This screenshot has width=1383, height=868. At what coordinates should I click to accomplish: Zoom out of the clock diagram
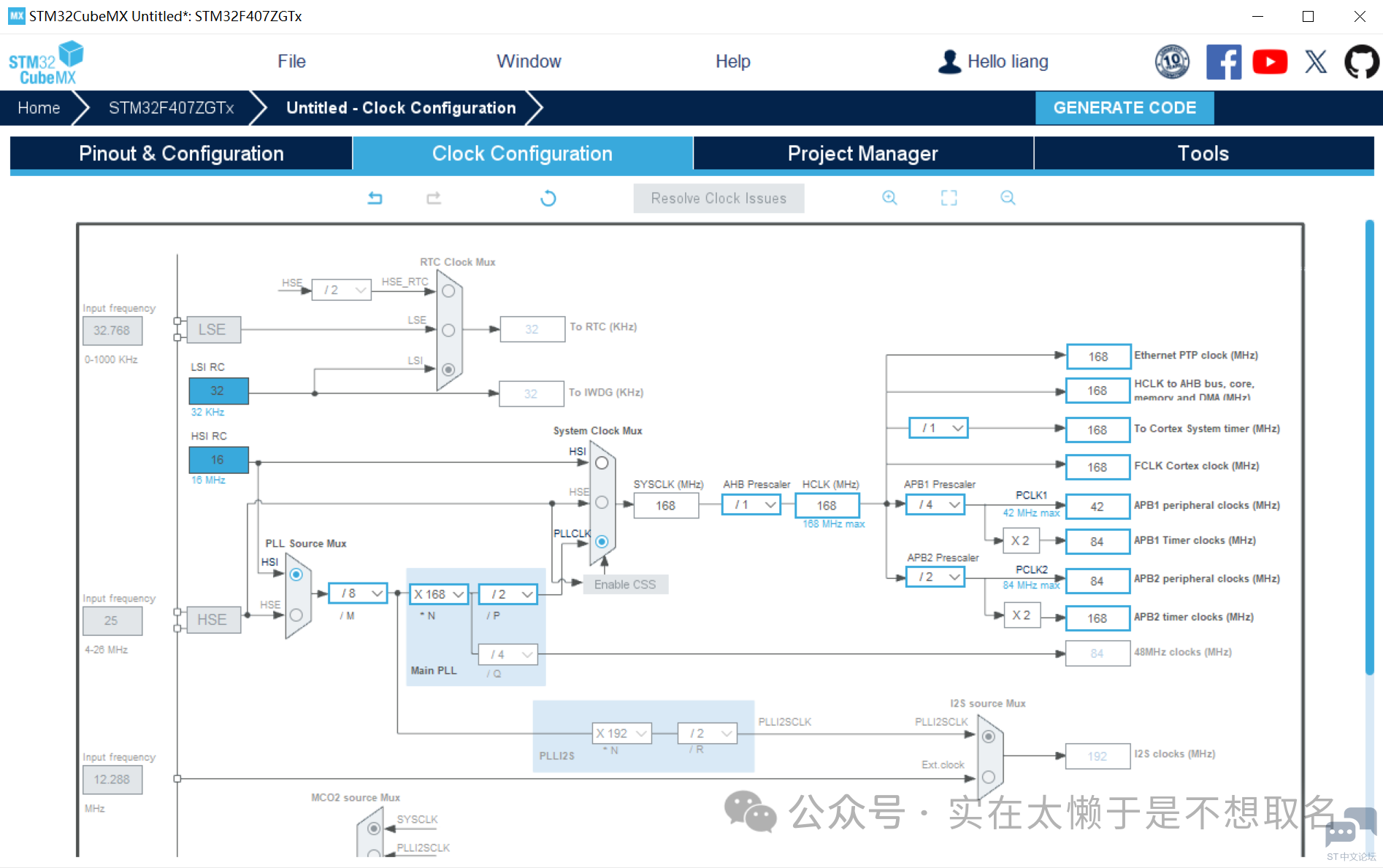(1008, 198)
